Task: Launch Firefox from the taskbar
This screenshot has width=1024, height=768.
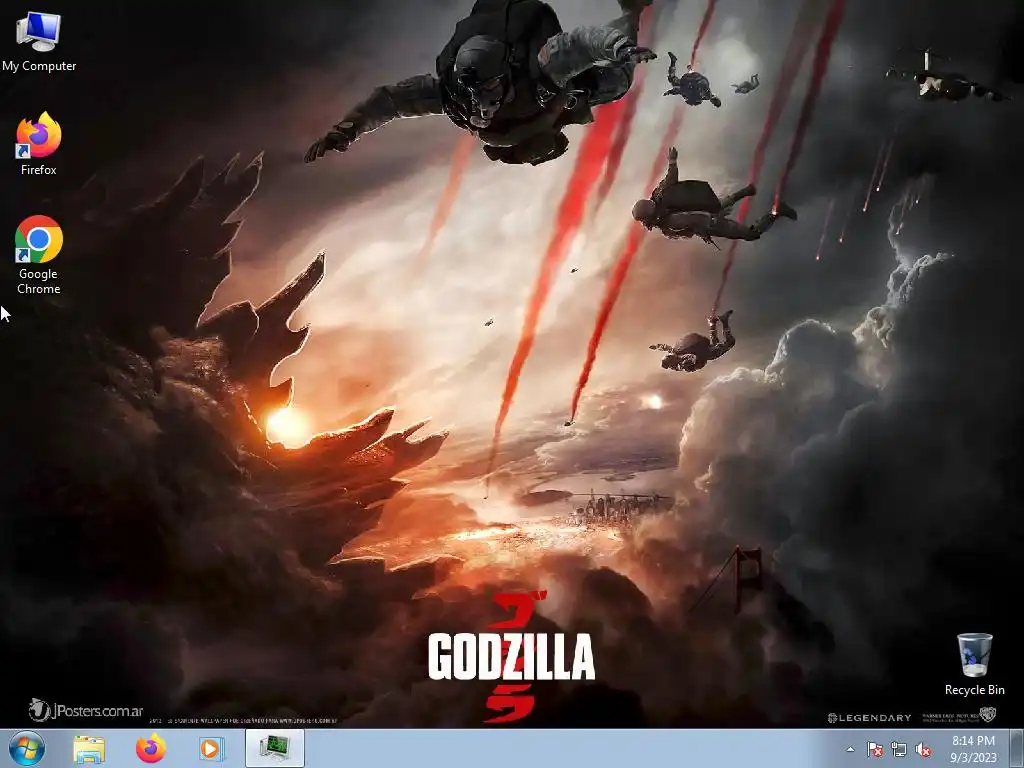Action: (151, 749)
